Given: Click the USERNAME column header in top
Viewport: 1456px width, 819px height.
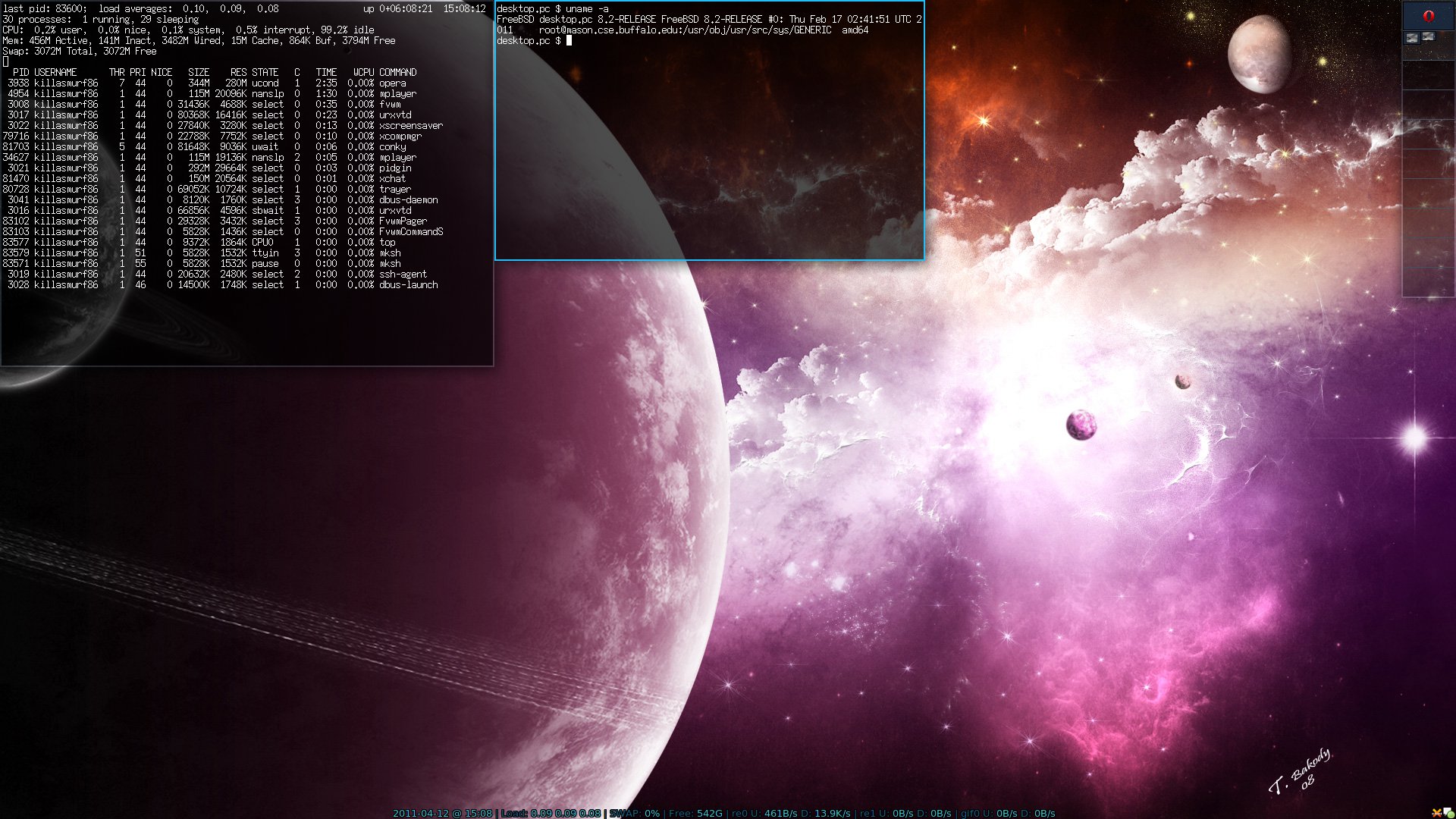Looking at the screenshot, I should [x=55, y=73].
